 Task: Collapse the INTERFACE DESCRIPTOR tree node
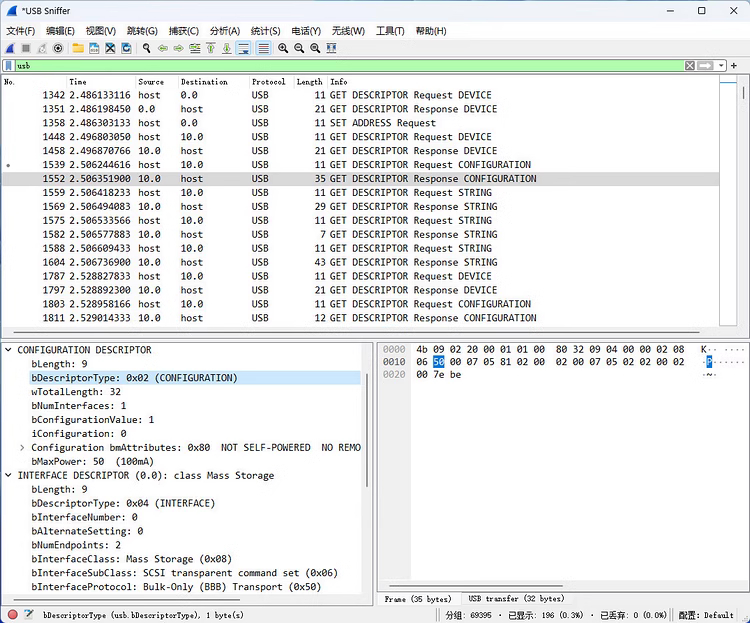(x=9, y=476)
